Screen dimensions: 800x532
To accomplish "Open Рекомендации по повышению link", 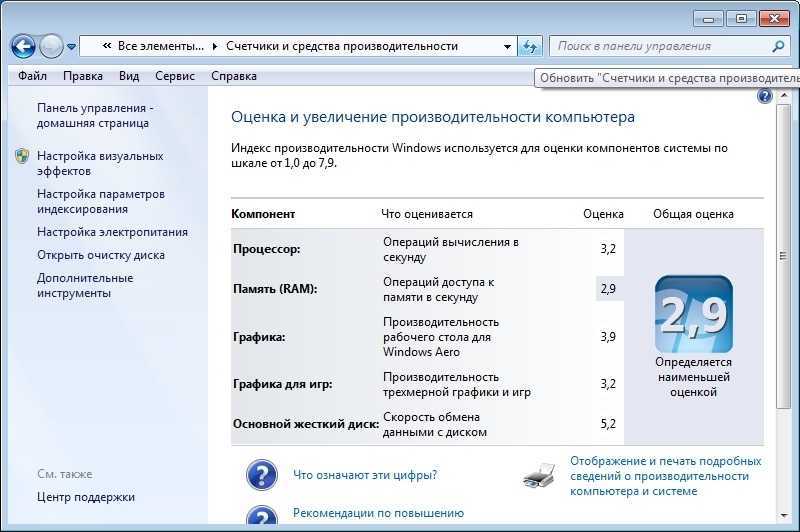I will (378, 513).
